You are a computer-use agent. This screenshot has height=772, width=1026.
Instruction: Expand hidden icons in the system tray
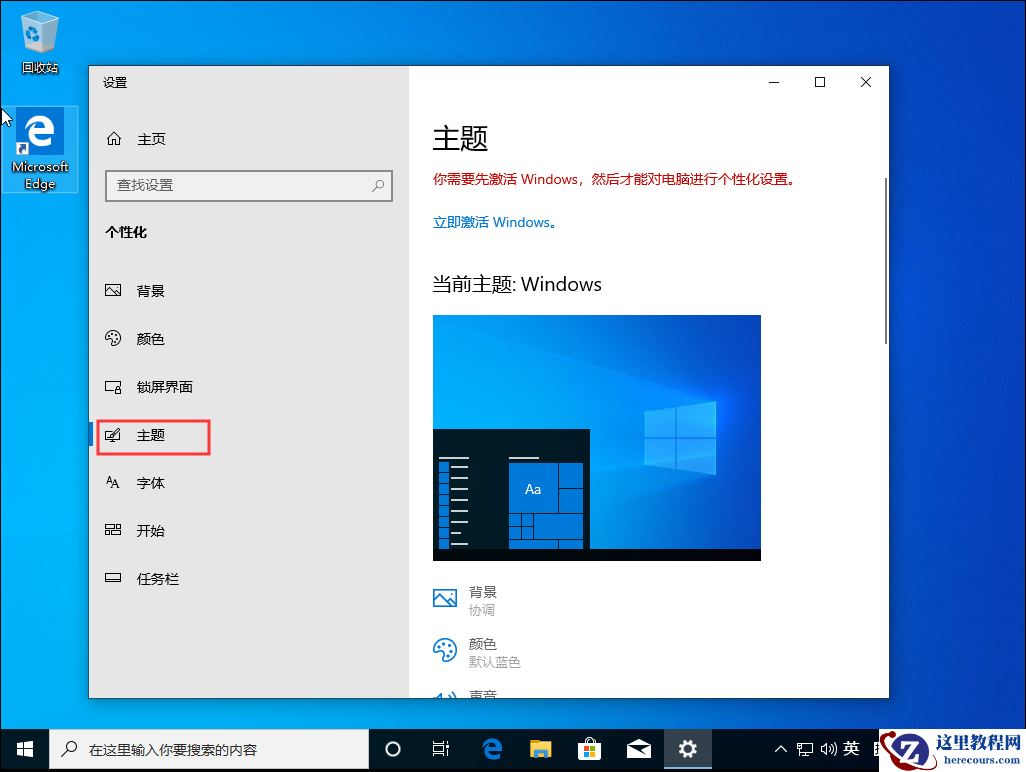pyautogui.click(x=779, y=748)
